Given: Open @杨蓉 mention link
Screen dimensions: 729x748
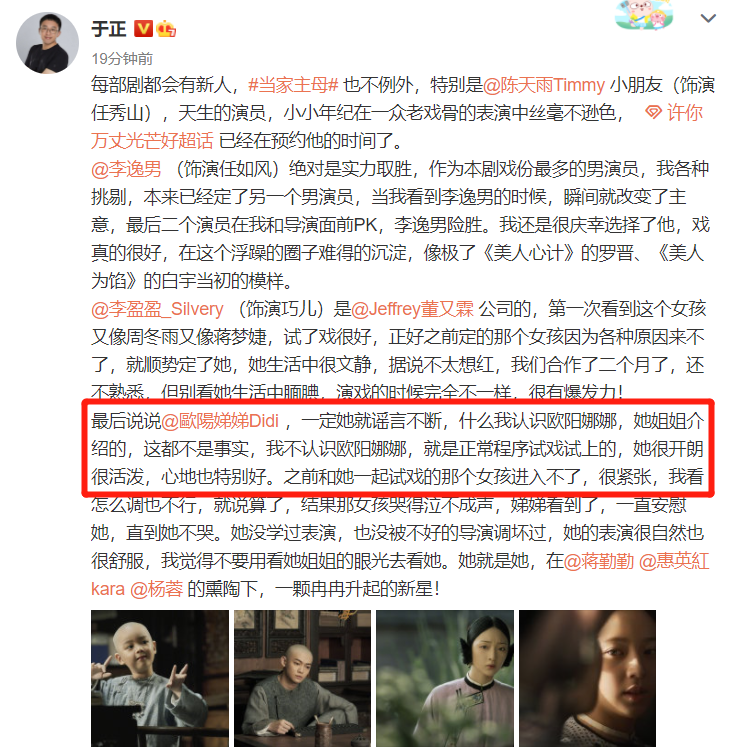Looking at the screenshot, I should pos(156,589).
